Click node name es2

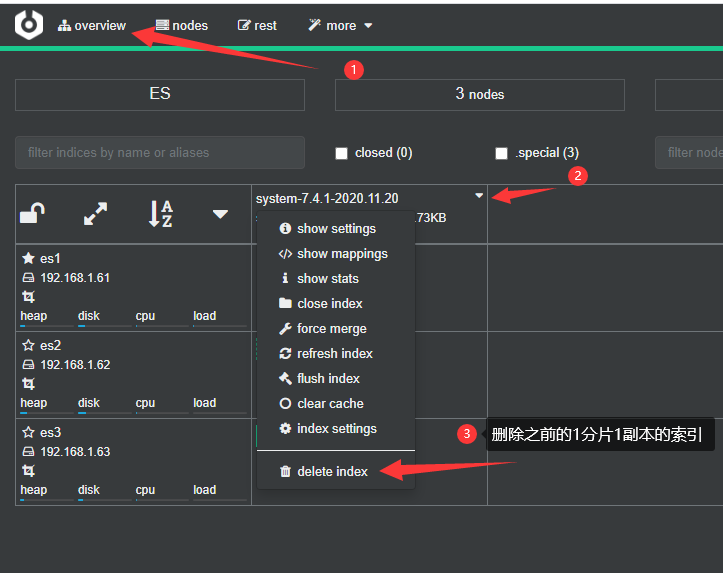click(x=50, y=345)
